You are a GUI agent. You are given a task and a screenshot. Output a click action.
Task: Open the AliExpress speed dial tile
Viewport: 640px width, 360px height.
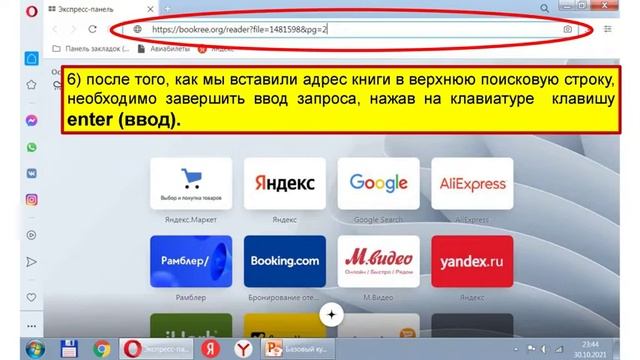click(x=472, y=183)
